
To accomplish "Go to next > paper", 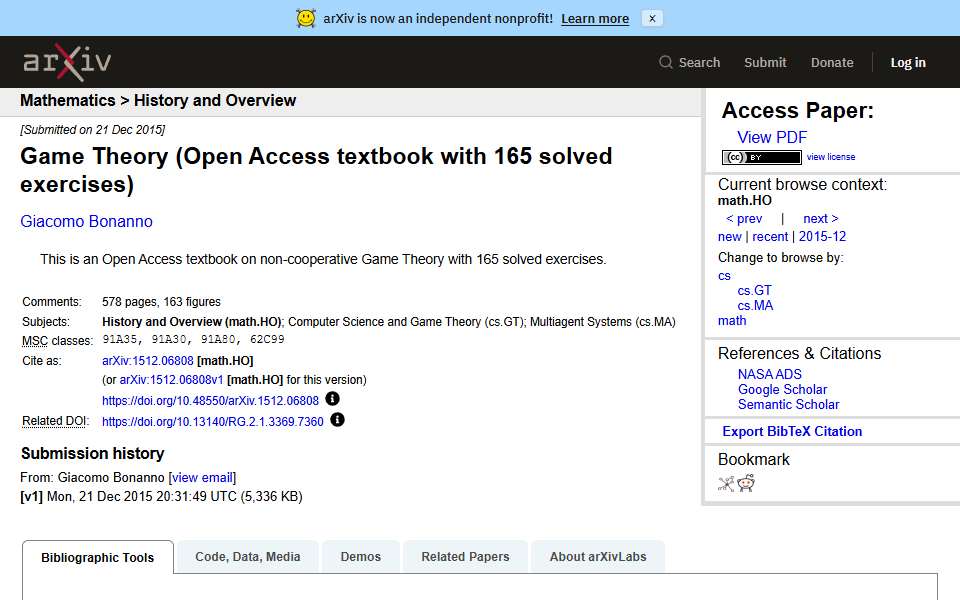I will pyautogui.click(x=820, y=219).
